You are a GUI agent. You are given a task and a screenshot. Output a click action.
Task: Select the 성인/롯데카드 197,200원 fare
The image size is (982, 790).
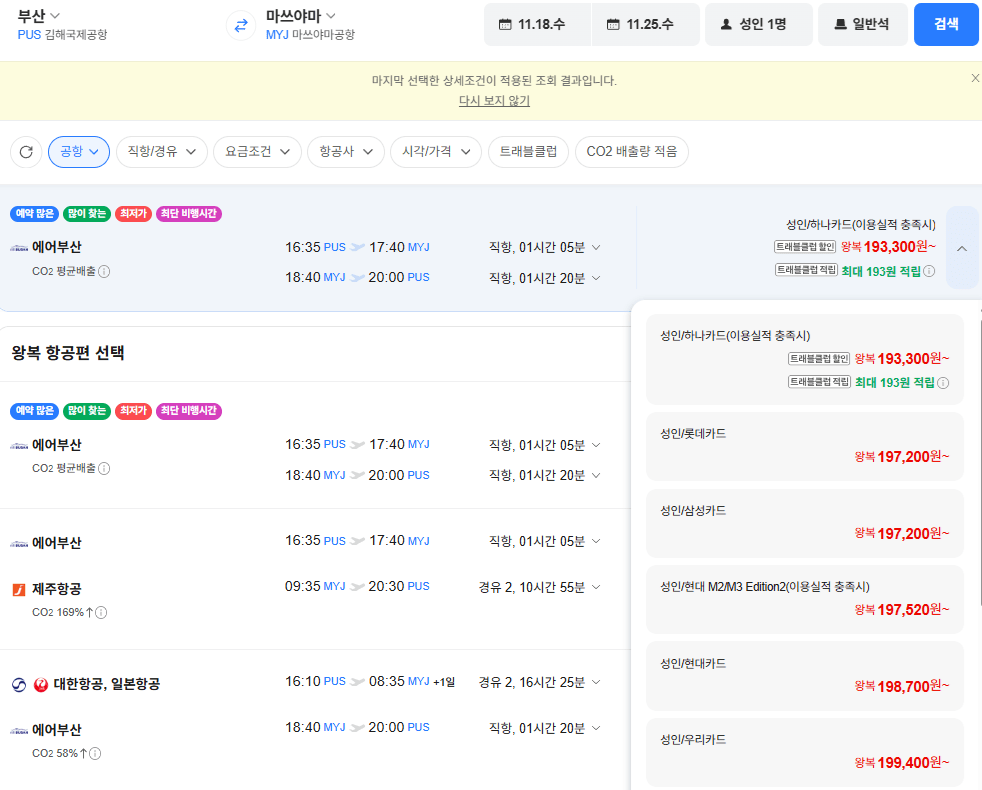[x=804, y=446]
